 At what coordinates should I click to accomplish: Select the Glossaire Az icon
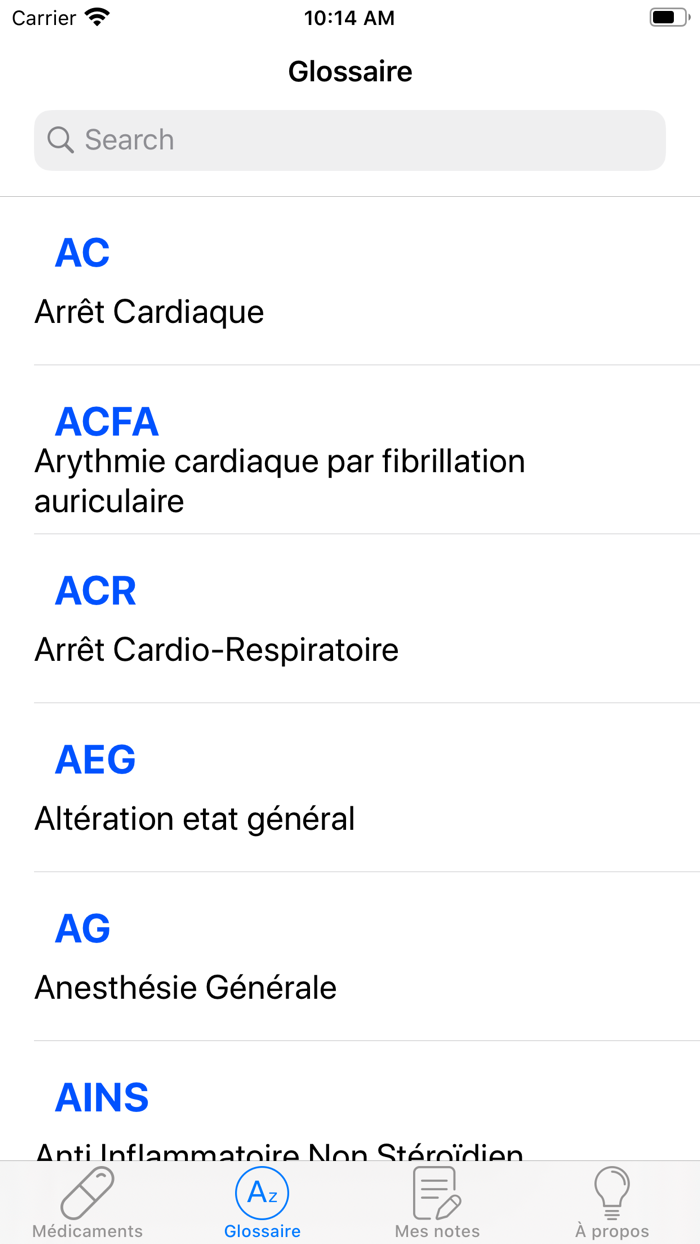[x=262, y=1192]
